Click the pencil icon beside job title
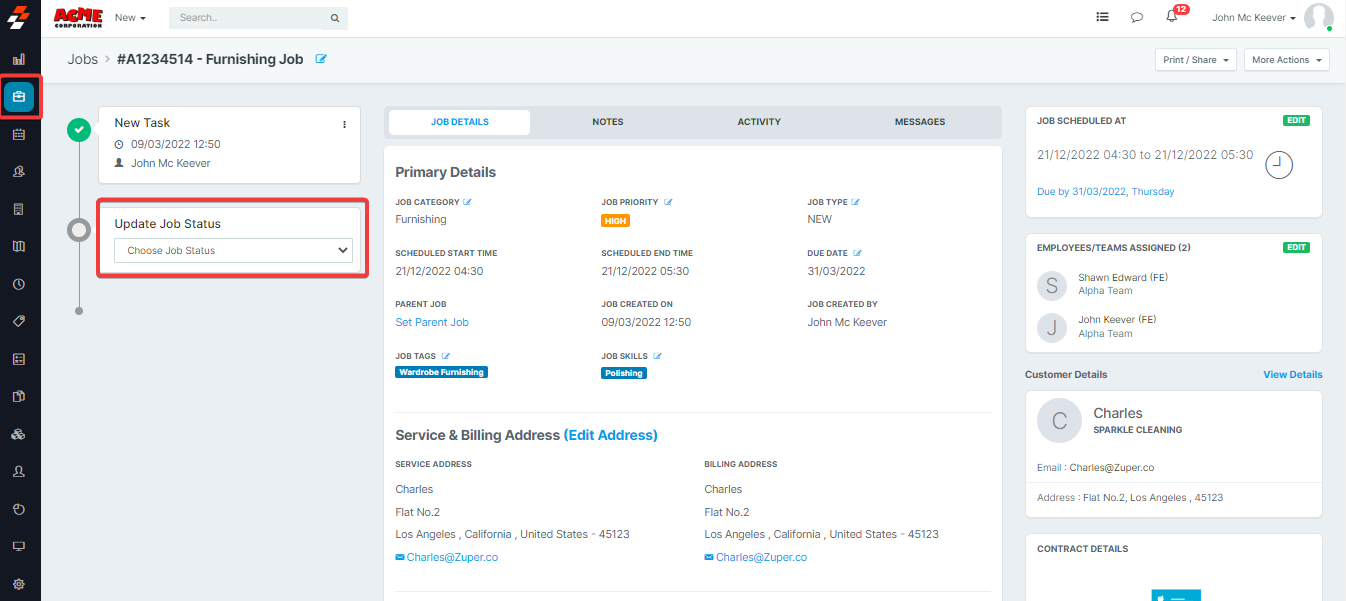The width and height of the screenshot is (1346, 601). click(321, 59)
